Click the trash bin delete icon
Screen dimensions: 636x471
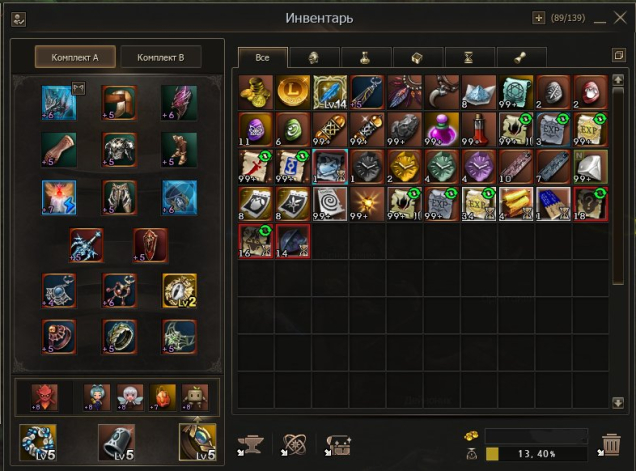pyautogui.click(x=610, y=445)
